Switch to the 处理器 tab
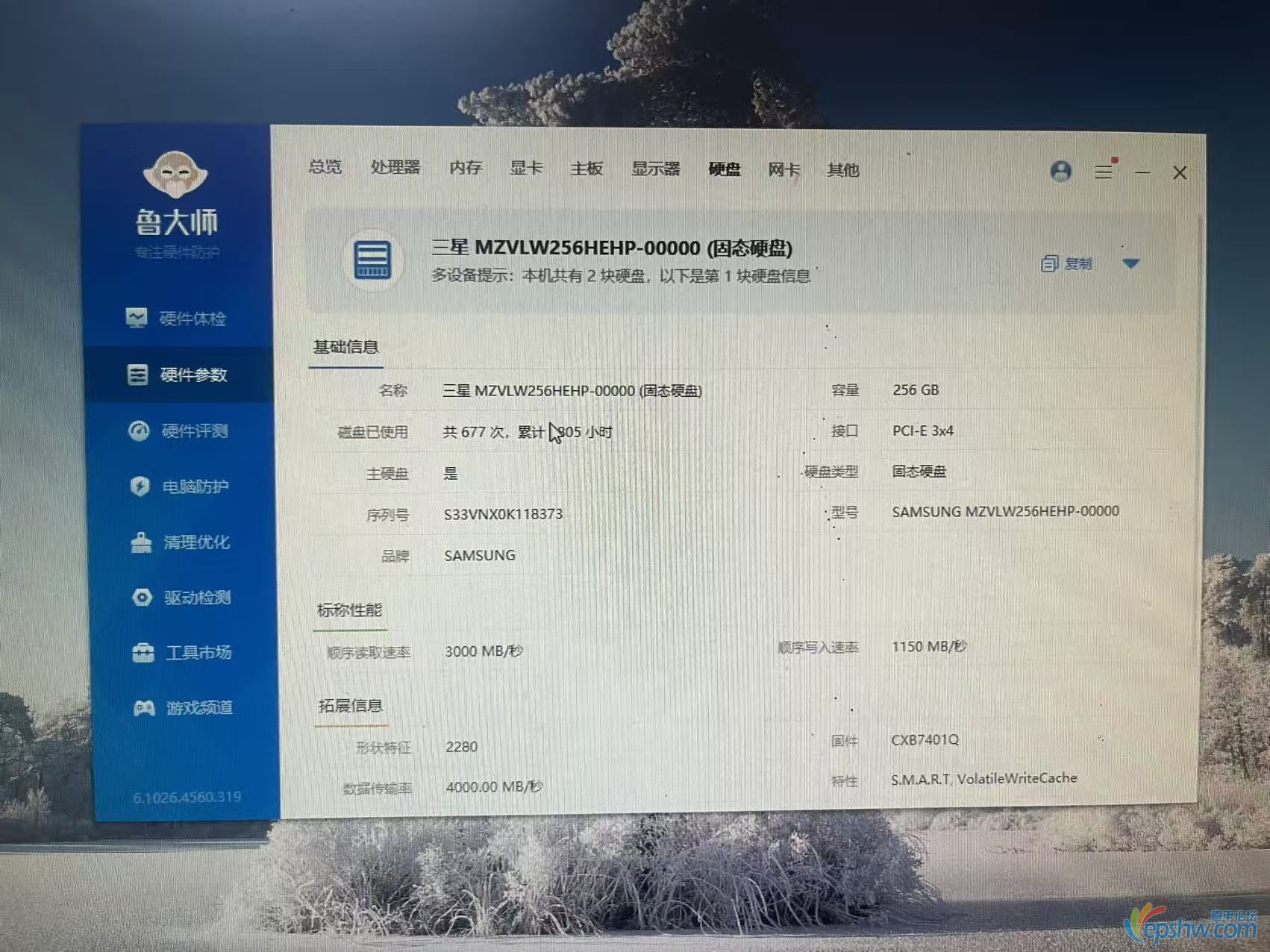 395,167
